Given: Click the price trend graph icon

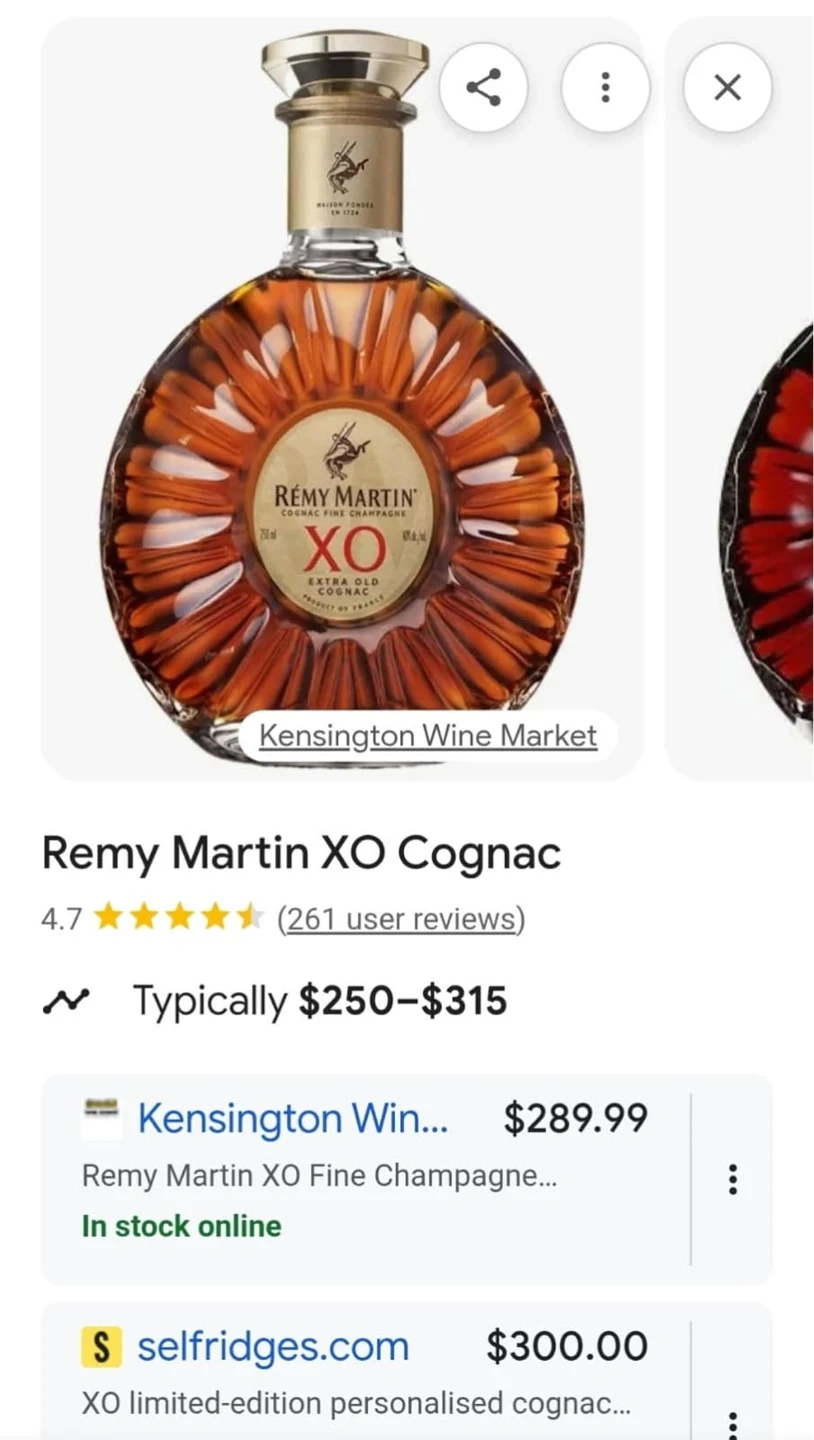Looking at the screenshot, I should [x=66, y=1000].
